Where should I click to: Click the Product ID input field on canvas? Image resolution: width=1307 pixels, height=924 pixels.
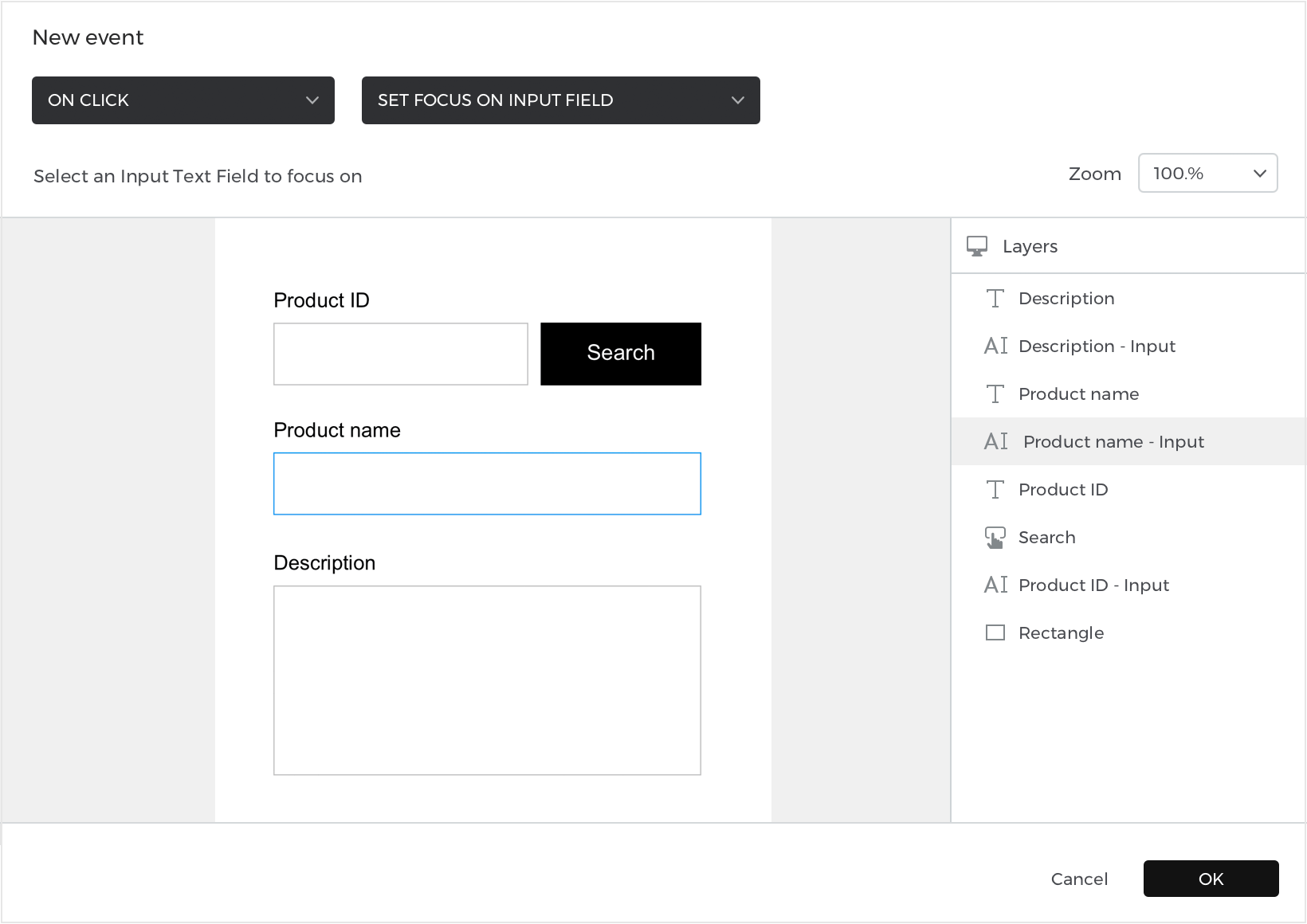coord(401,354)
